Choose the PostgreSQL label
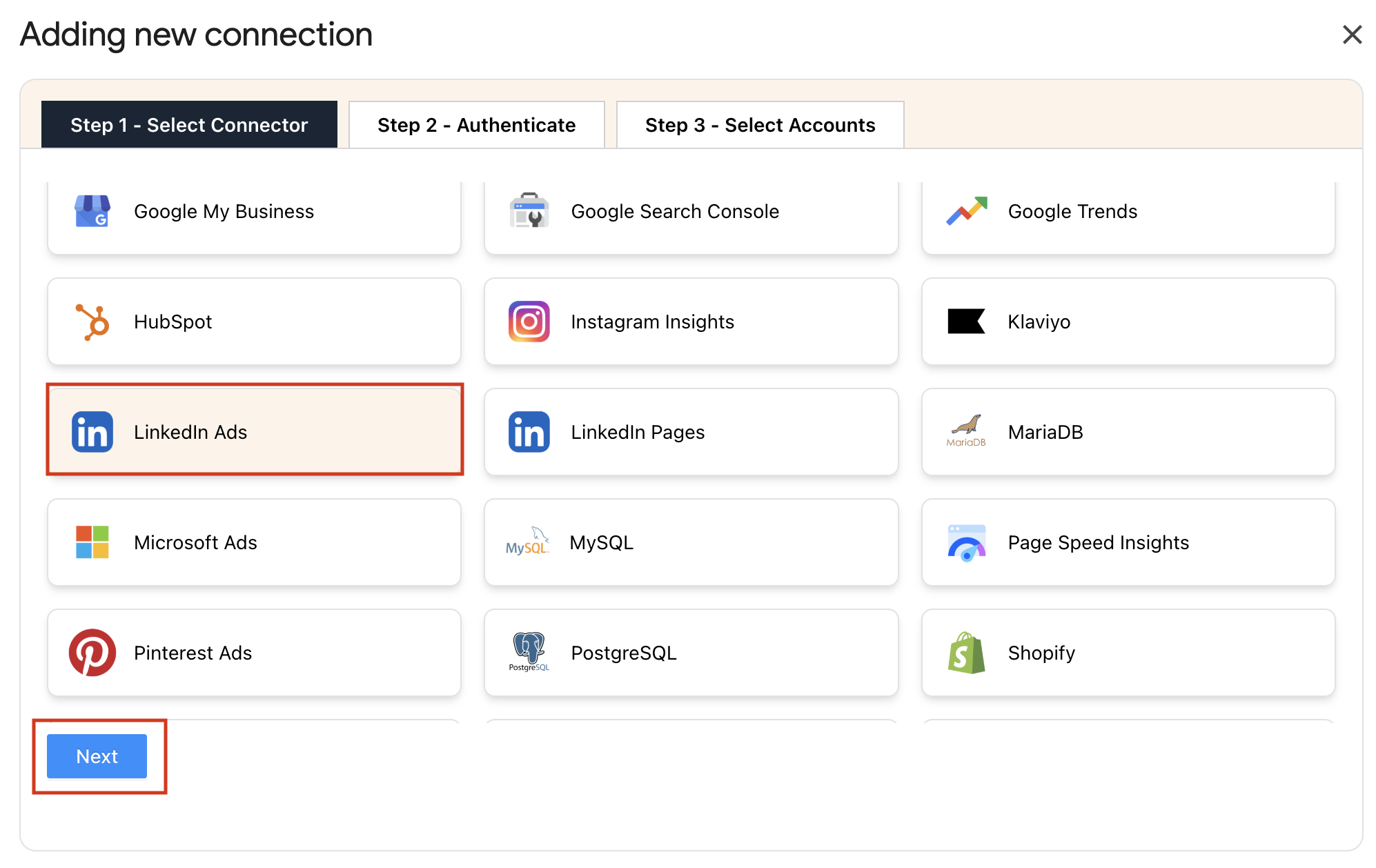 tap(624, 653)
